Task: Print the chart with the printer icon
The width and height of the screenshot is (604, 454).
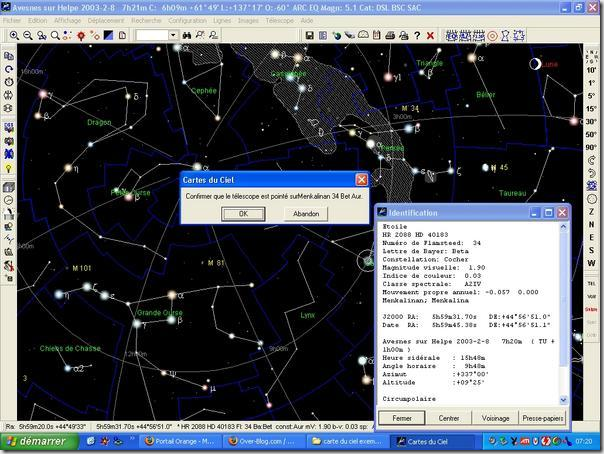Action: 390,35
